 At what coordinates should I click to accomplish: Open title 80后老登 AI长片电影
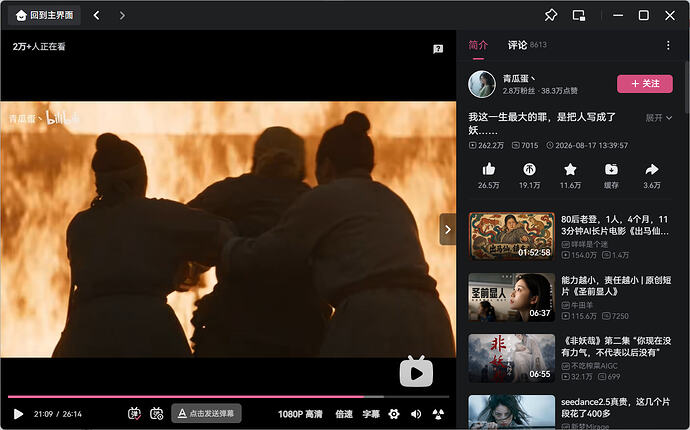tap(615, 225)
